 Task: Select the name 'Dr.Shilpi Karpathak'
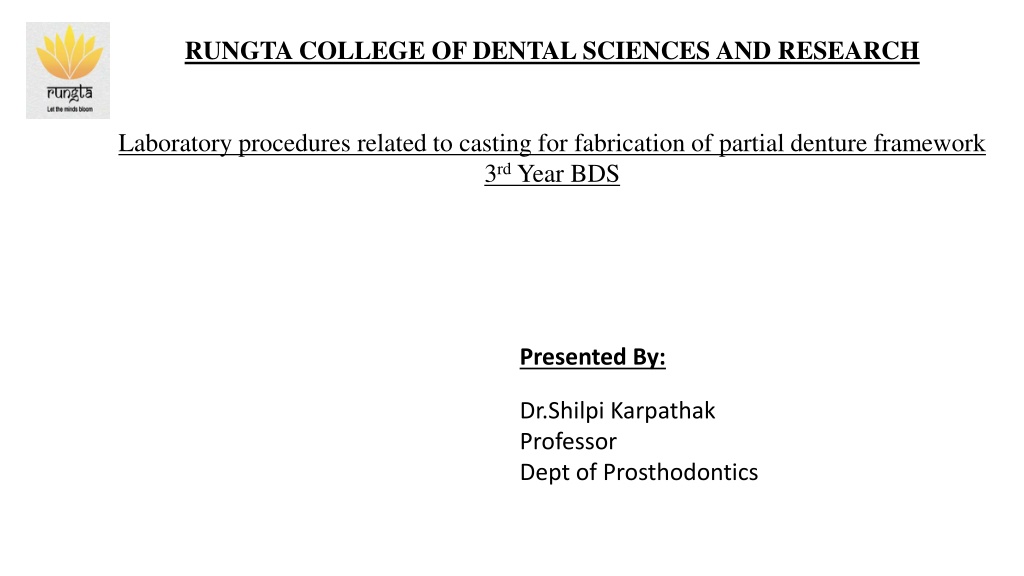point(617,411)
